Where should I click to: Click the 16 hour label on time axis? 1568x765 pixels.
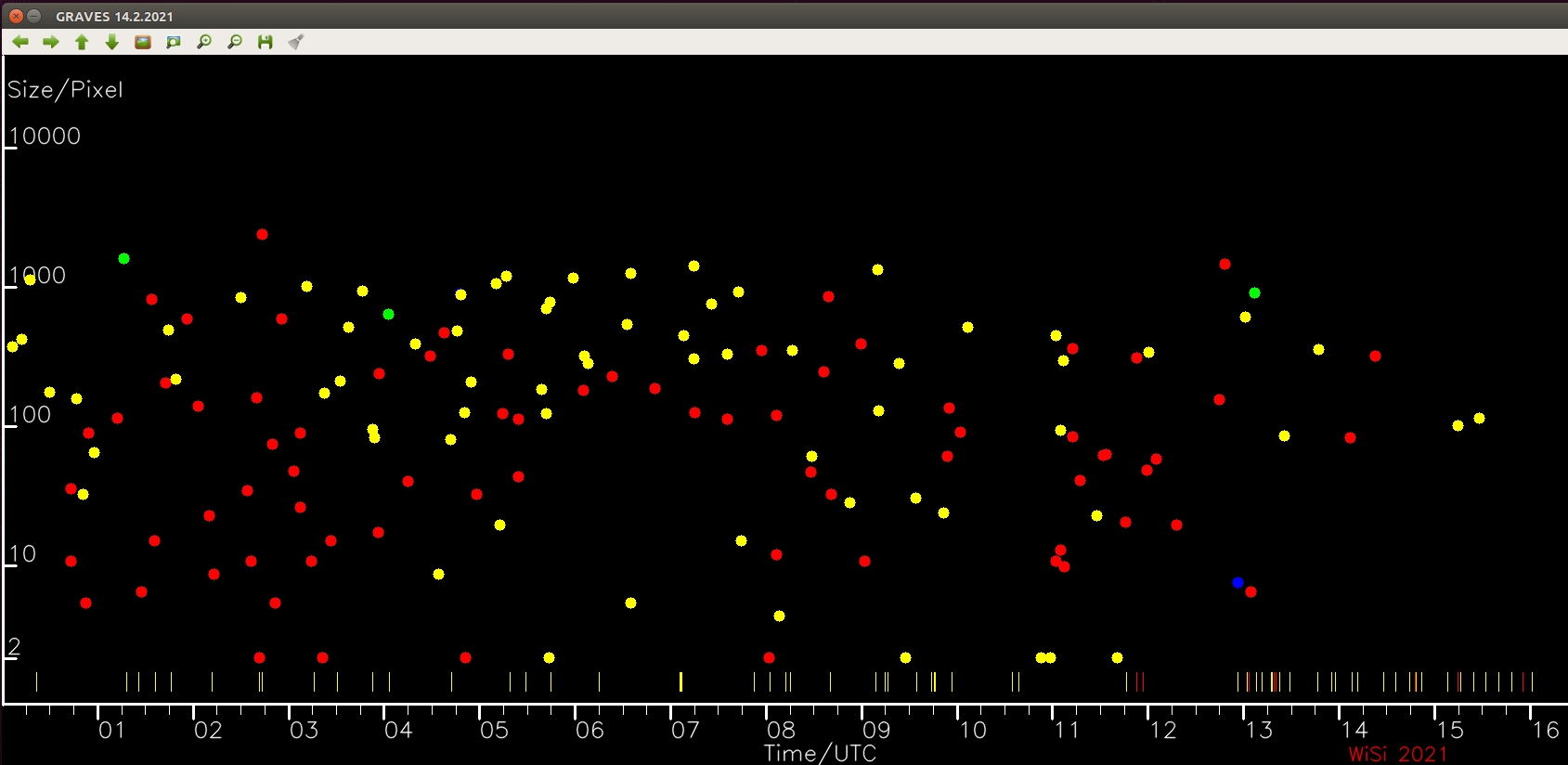click(1546, 731)
